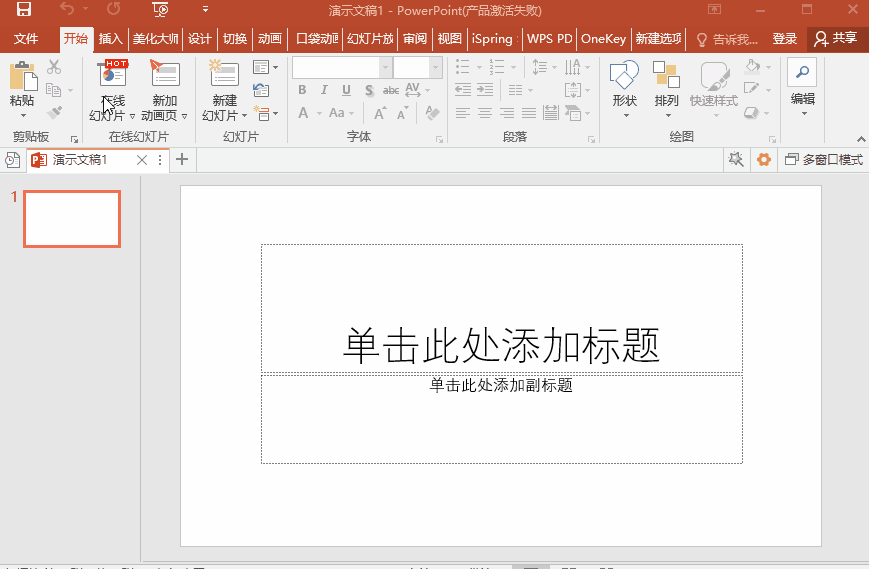
Task: Toggle Underline text formatting
Action: (346, 90)
